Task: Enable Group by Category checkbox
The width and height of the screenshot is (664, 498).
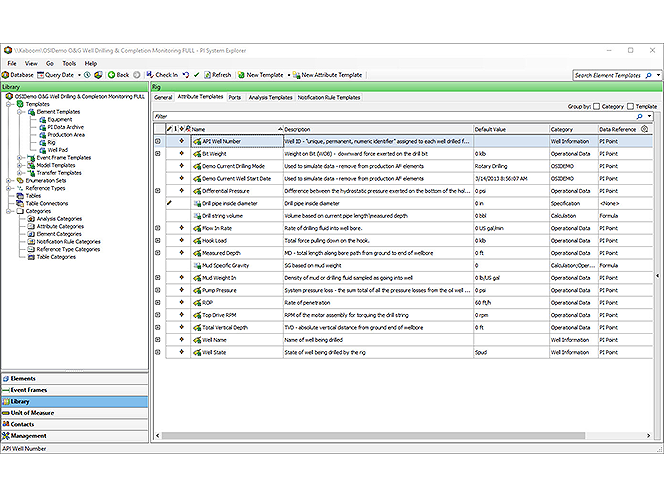Action: [597, 106]
